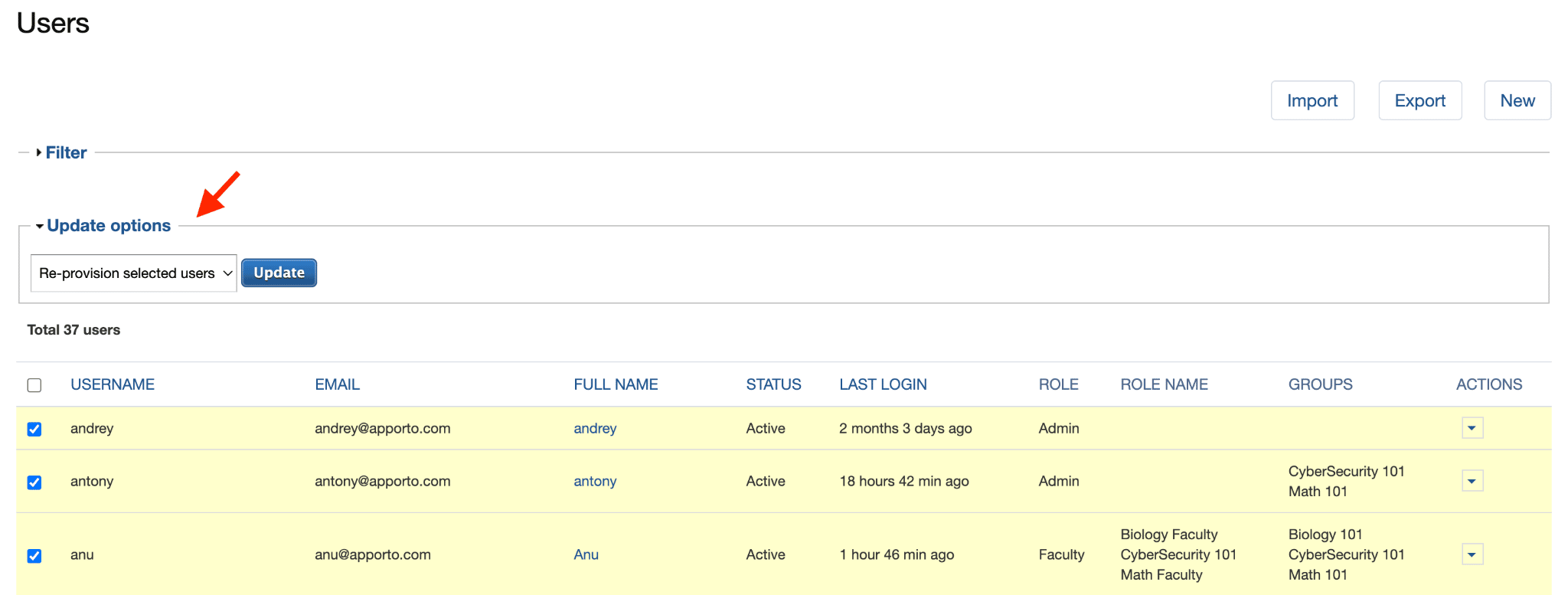Sort table by Email column header
The image size is (1568, 595).
(x=337, y=384)
